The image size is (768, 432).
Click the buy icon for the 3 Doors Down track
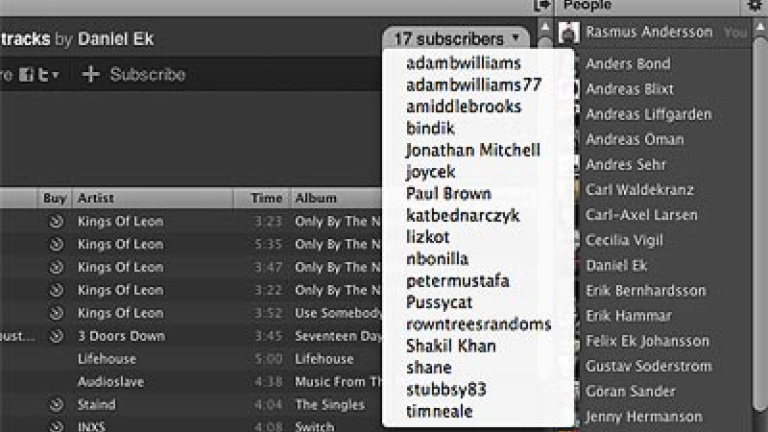[x=56, y=336]
